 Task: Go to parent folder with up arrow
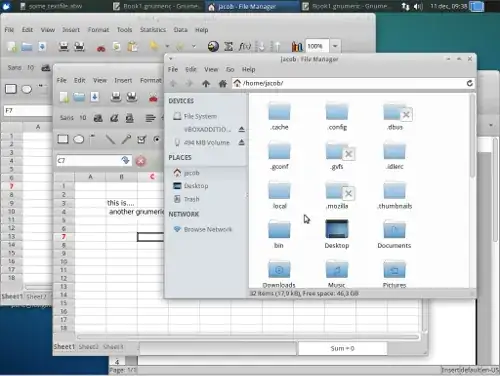click(206, 84)
